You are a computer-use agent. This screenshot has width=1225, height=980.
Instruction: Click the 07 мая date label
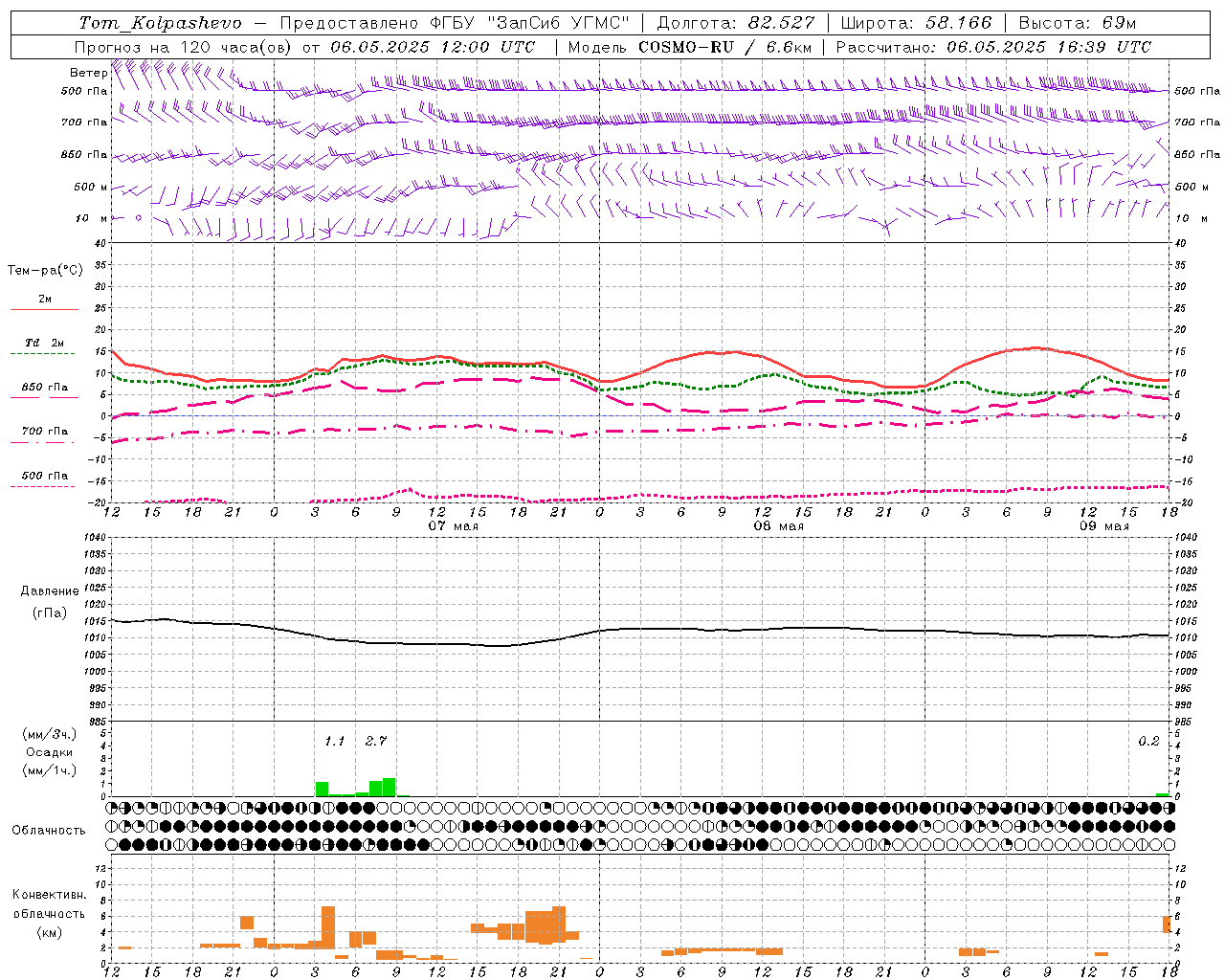(x=454, y=526)
